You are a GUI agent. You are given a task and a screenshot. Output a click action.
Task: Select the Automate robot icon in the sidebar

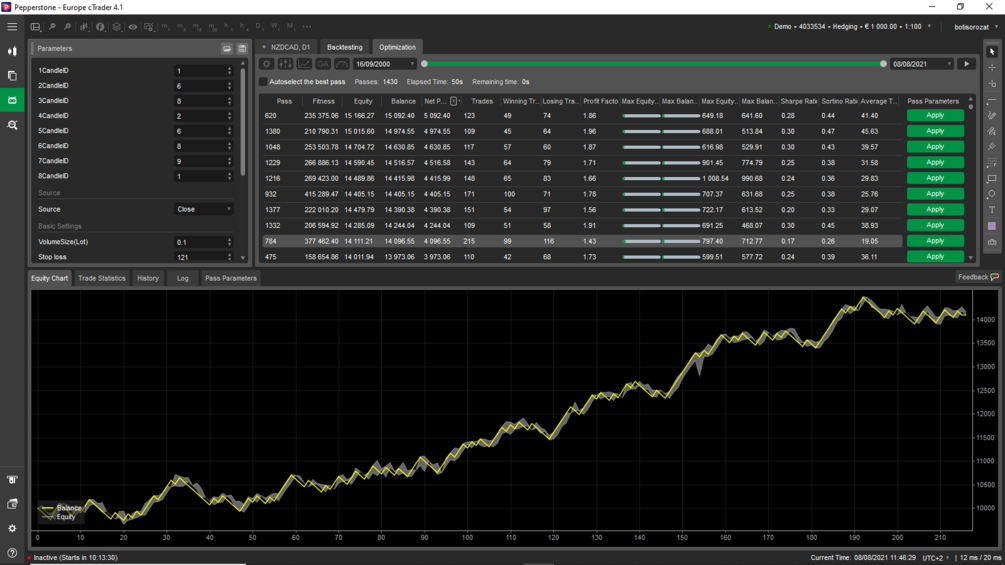12,101
